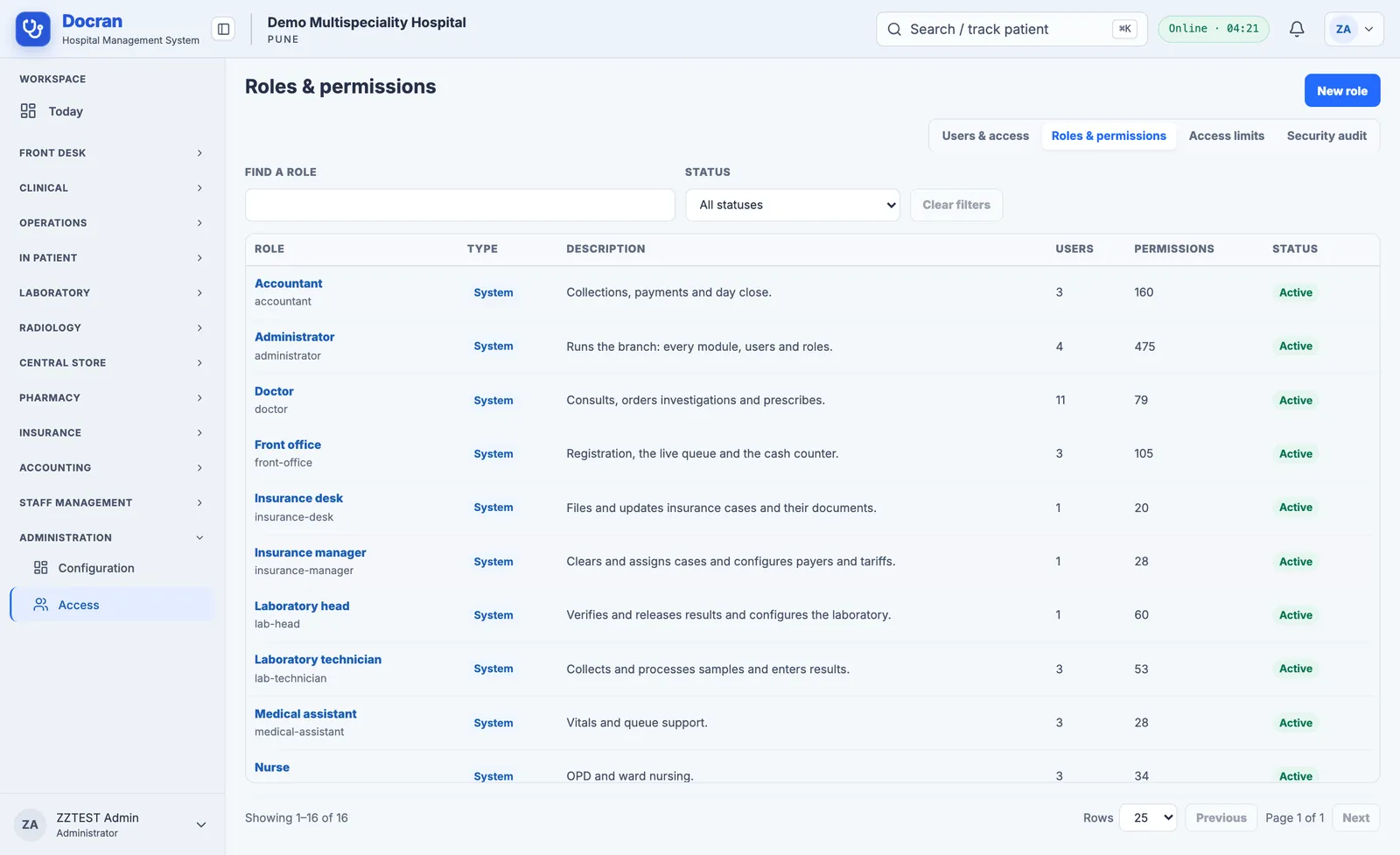Collapse the sidebar panel toggle icon

coord(224,29)
